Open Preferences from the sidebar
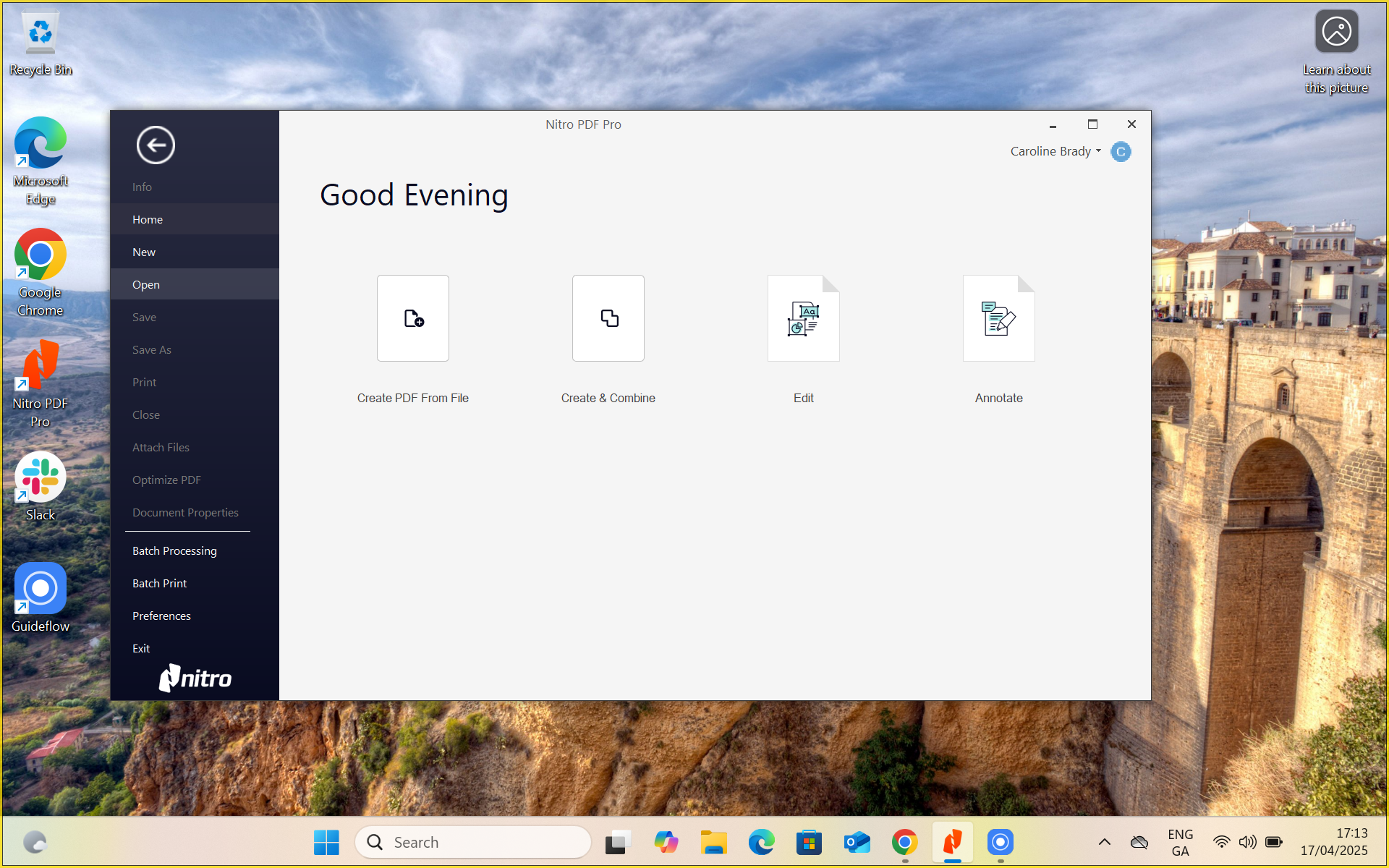 tap(195, 616)
